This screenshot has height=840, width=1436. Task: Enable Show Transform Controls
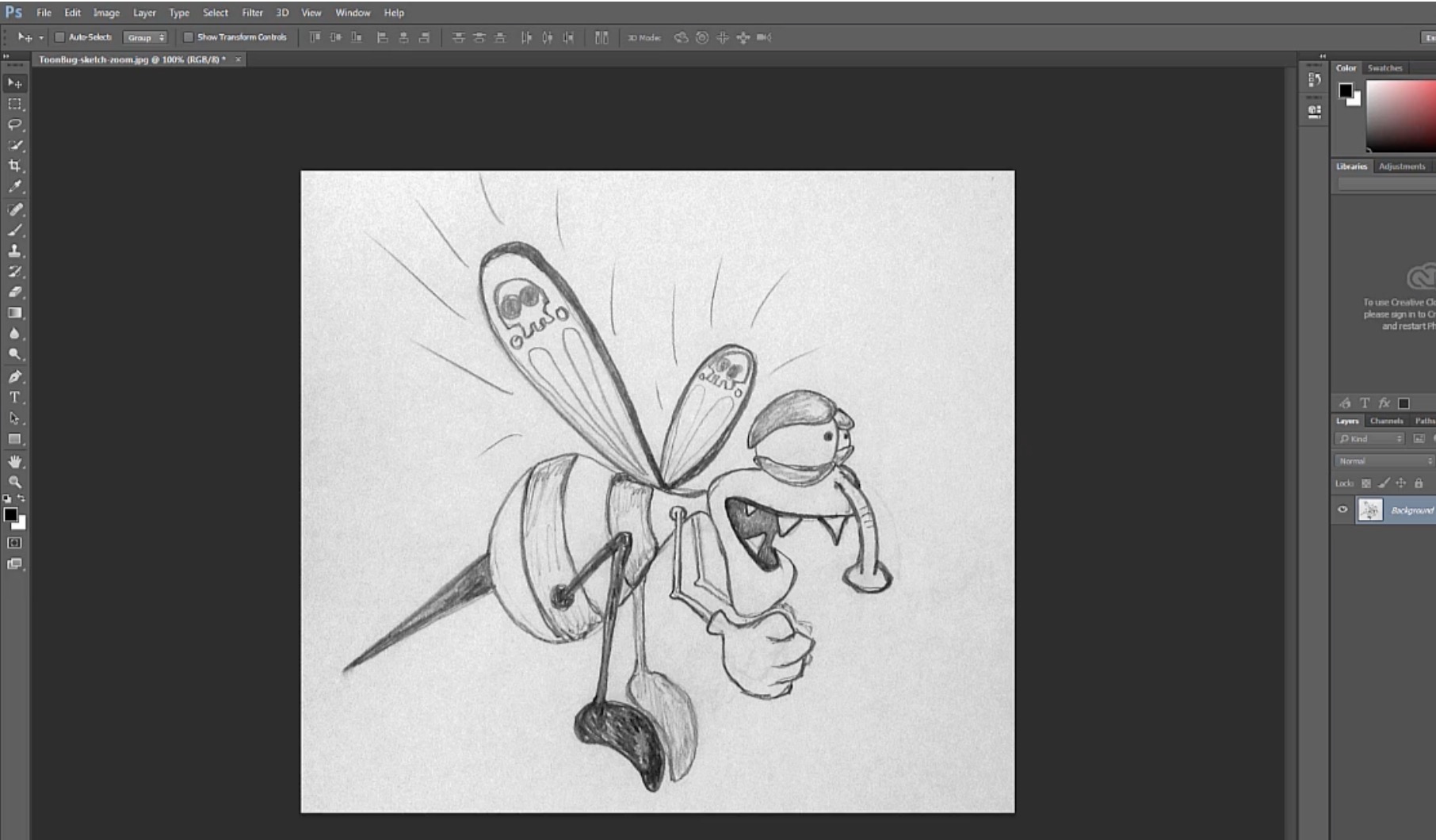[188, 36]
